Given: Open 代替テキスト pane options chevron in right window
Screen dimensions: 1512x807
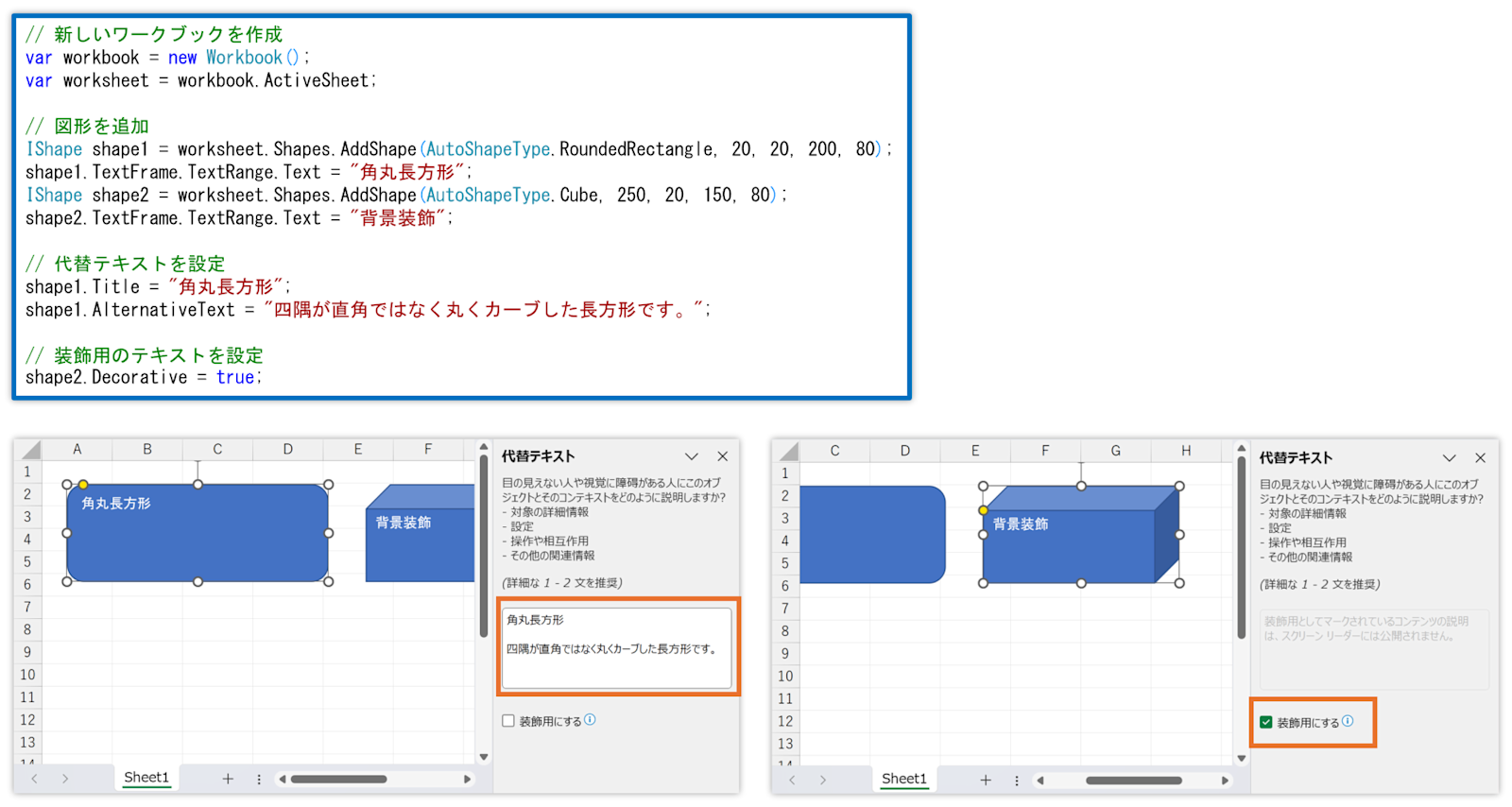Looking at the screenshot, I should tap(1450, 458).
